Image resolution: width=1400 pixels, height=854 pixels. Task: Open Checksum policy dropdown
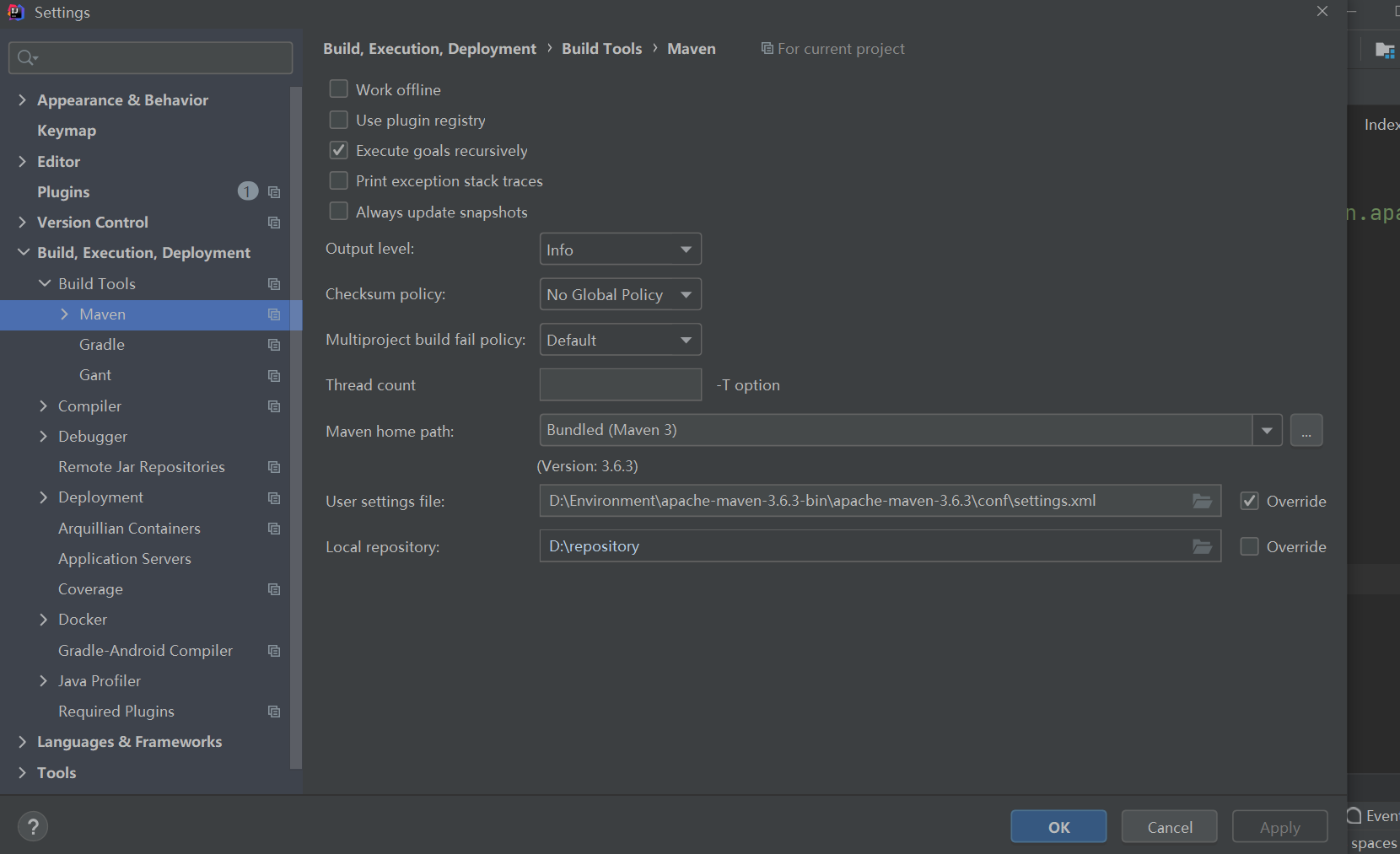click(x=620, y=294)
